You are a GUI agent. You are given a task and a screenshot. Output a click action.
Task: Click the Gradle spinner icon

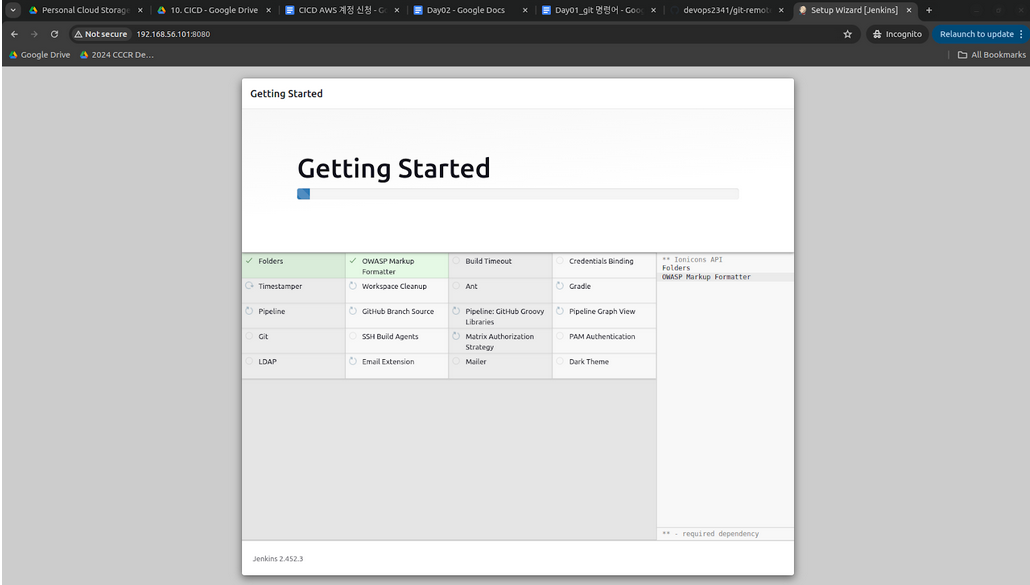560,286
